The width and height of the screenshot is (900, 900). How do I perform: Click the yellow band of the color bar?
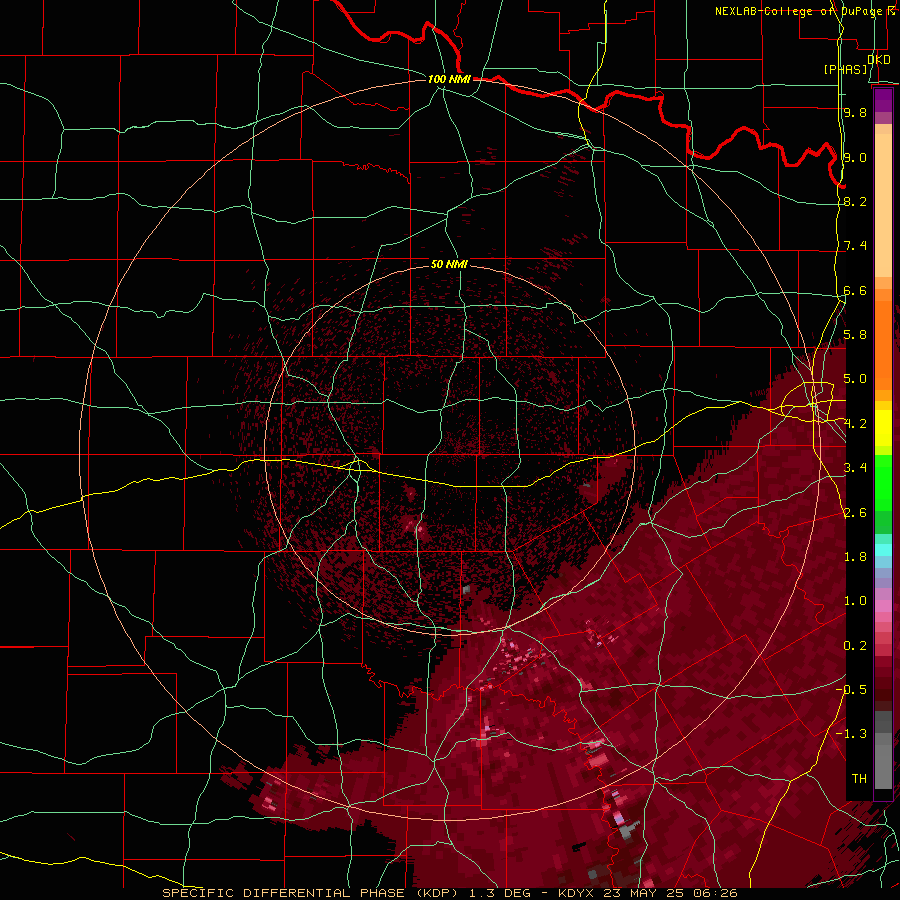[x=883, y=428]
